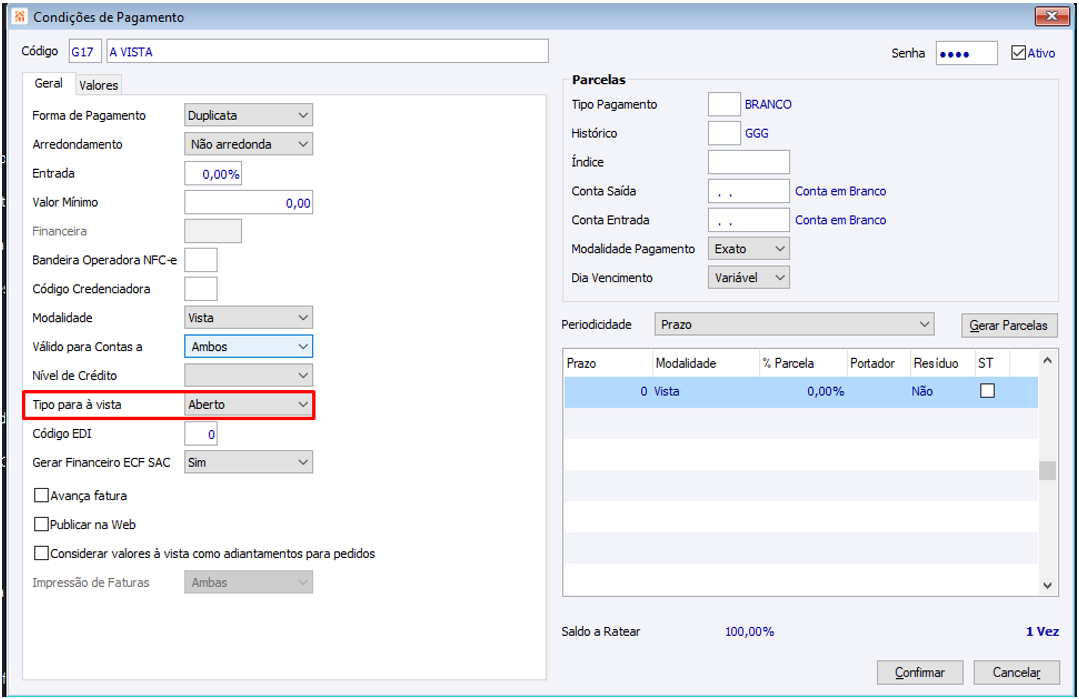Image resolution: width=1079 pixels, height=699 pixels.
Task: Click the Resíduo column header
Action: 942,363
